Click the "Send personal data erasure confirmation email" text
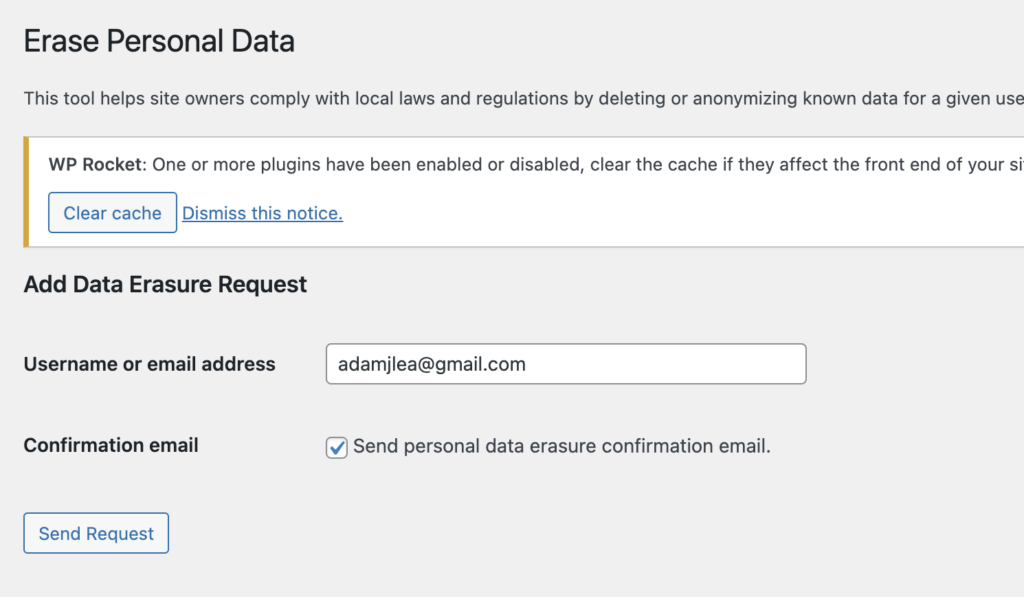The image size is (1024, 597). (561, 446)
